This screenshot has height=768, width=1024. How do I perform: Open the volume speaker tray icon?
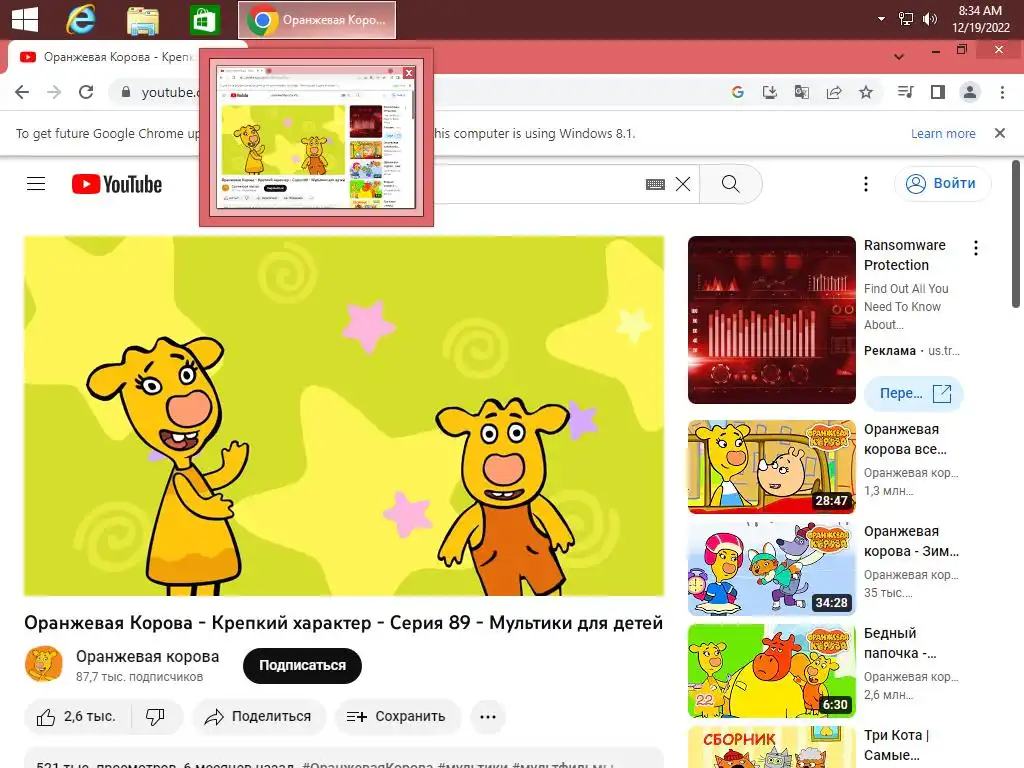(x=929, y=19)
